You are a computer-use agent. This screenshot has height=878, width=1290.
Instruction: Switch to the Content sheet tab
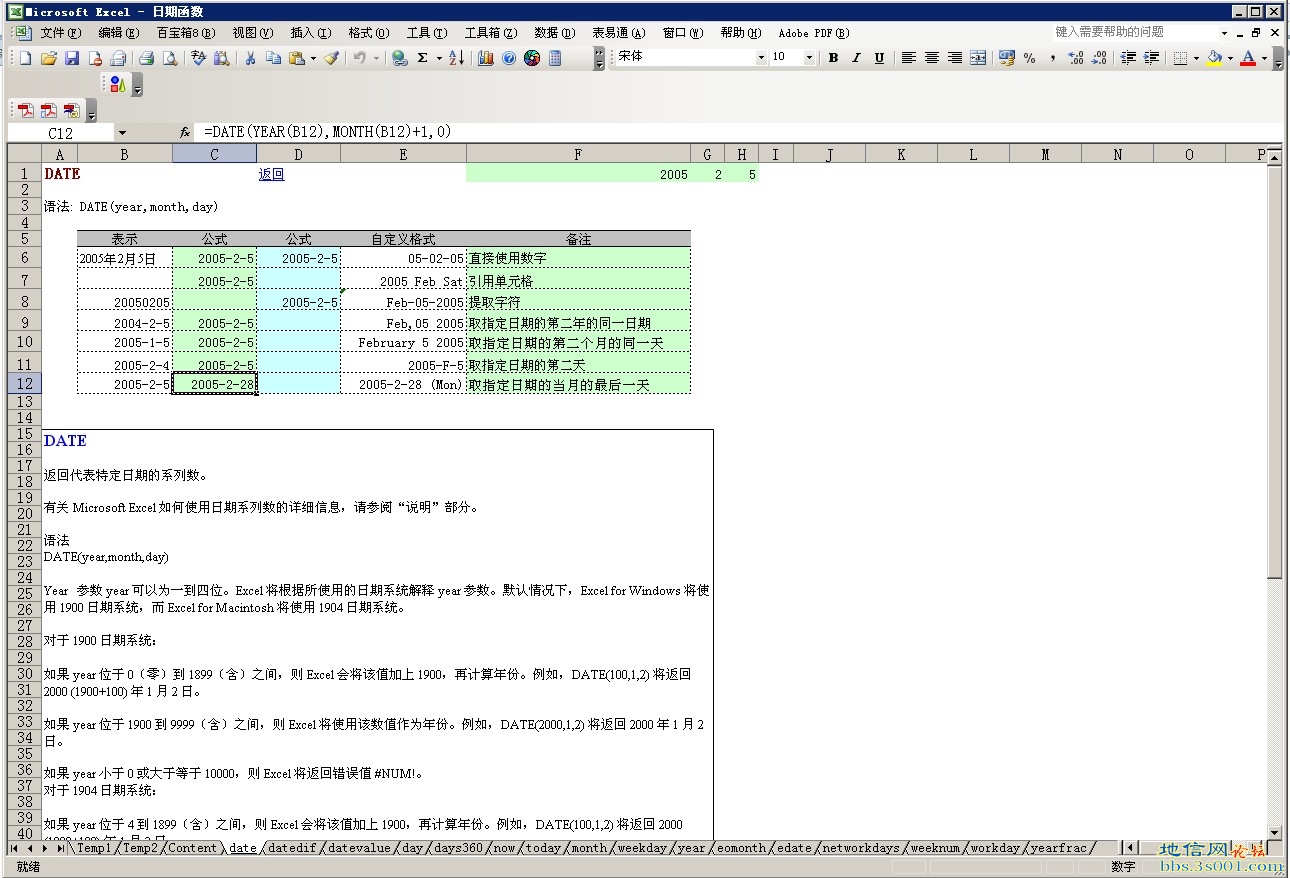click(x=192, y=848)
